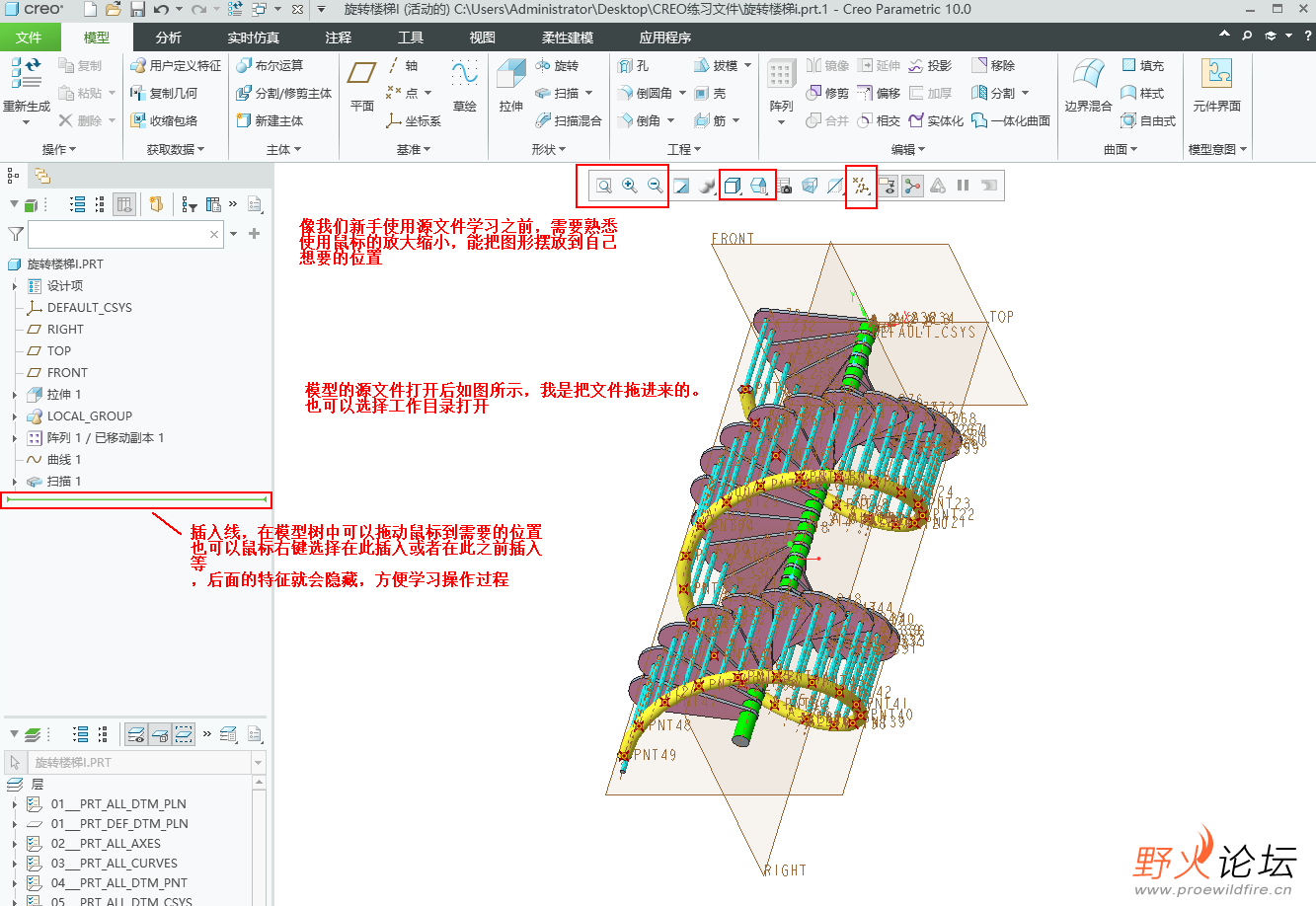The width and height of the screenshot is (1316, 906).
Task: Click the Zoom In magnifier icon
Action: [x=629, y=186]
